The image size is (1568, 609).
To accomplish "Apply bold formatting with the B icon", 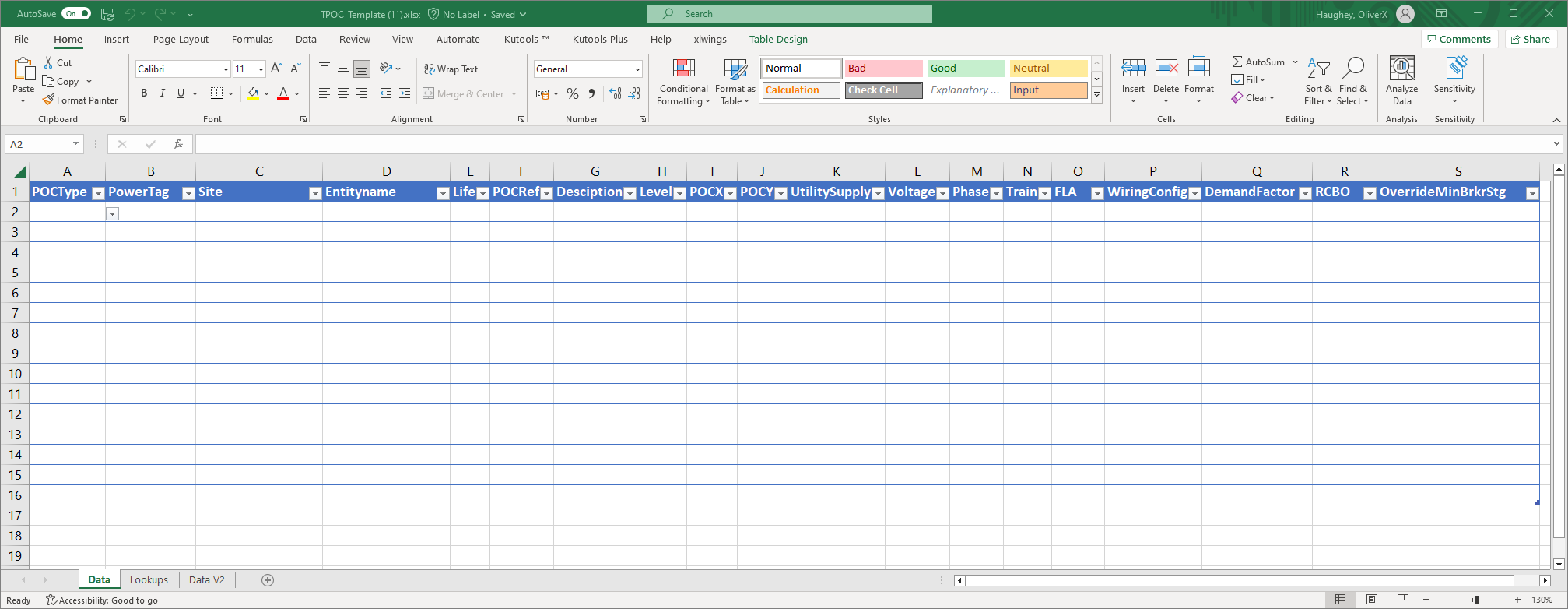I will 144,93.
